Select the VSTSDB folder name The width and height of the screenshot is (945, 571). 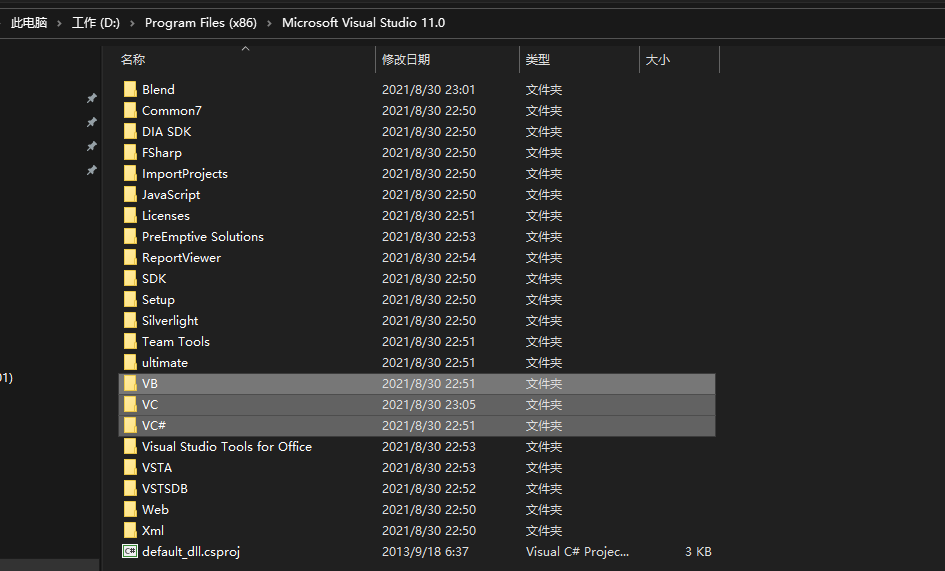(165, 488)
